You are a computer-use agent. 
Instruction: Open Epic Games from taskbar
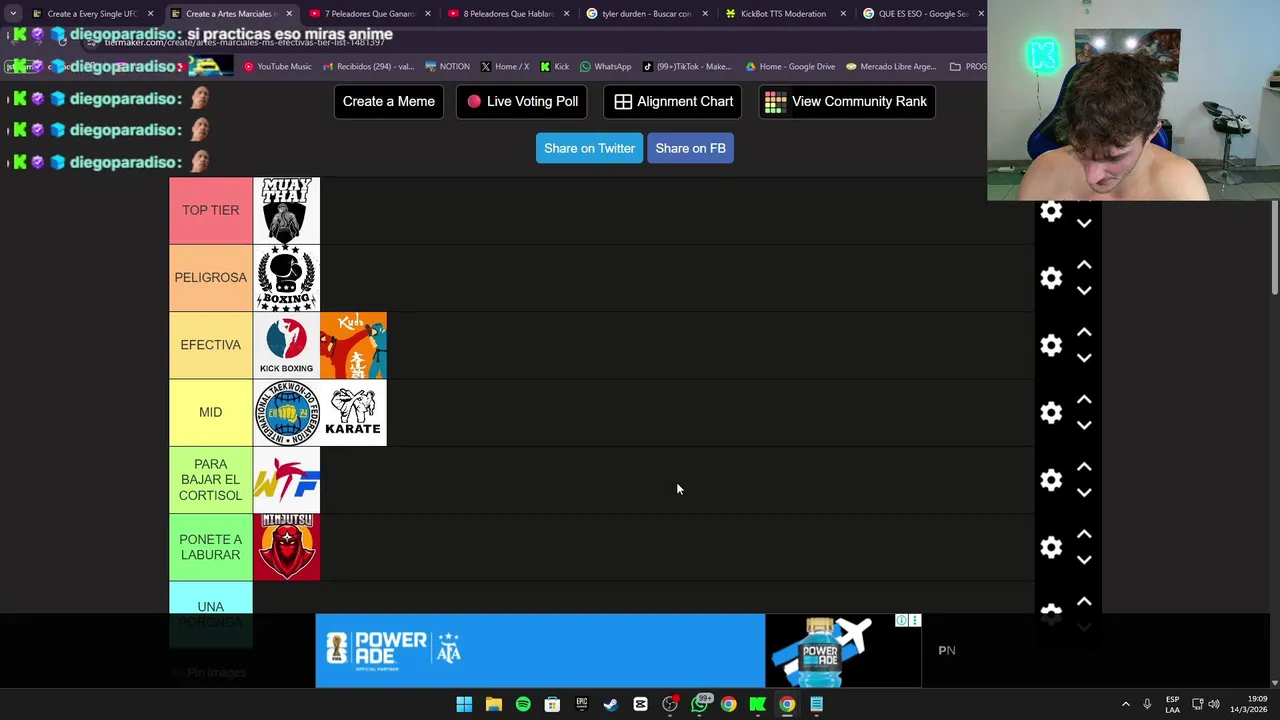pyautogui.click(x=581, y=704)
